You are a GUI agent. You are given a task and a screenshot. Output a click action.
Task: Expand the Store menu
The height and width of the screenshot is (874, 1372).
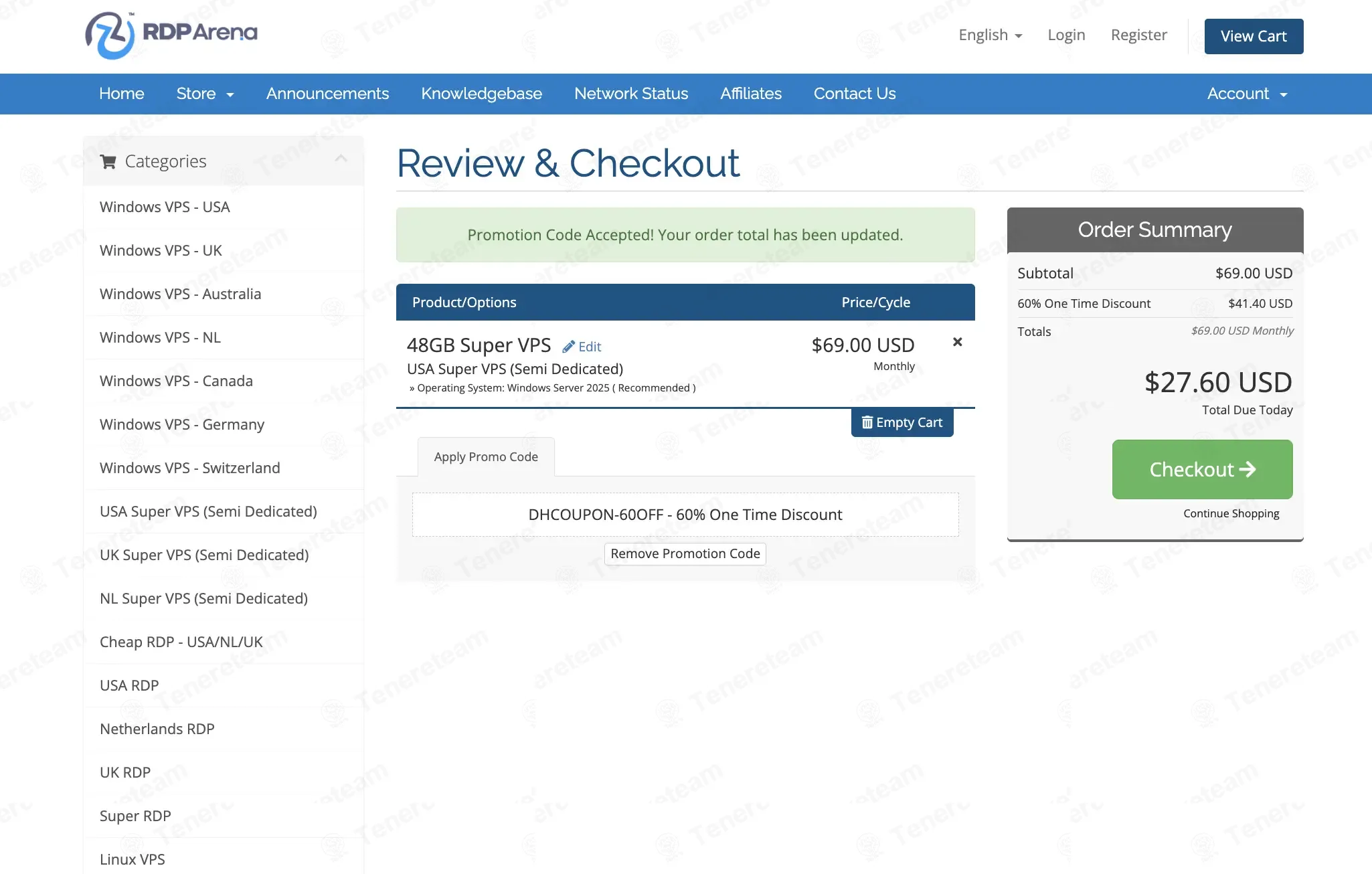click(x=205, y=94)
